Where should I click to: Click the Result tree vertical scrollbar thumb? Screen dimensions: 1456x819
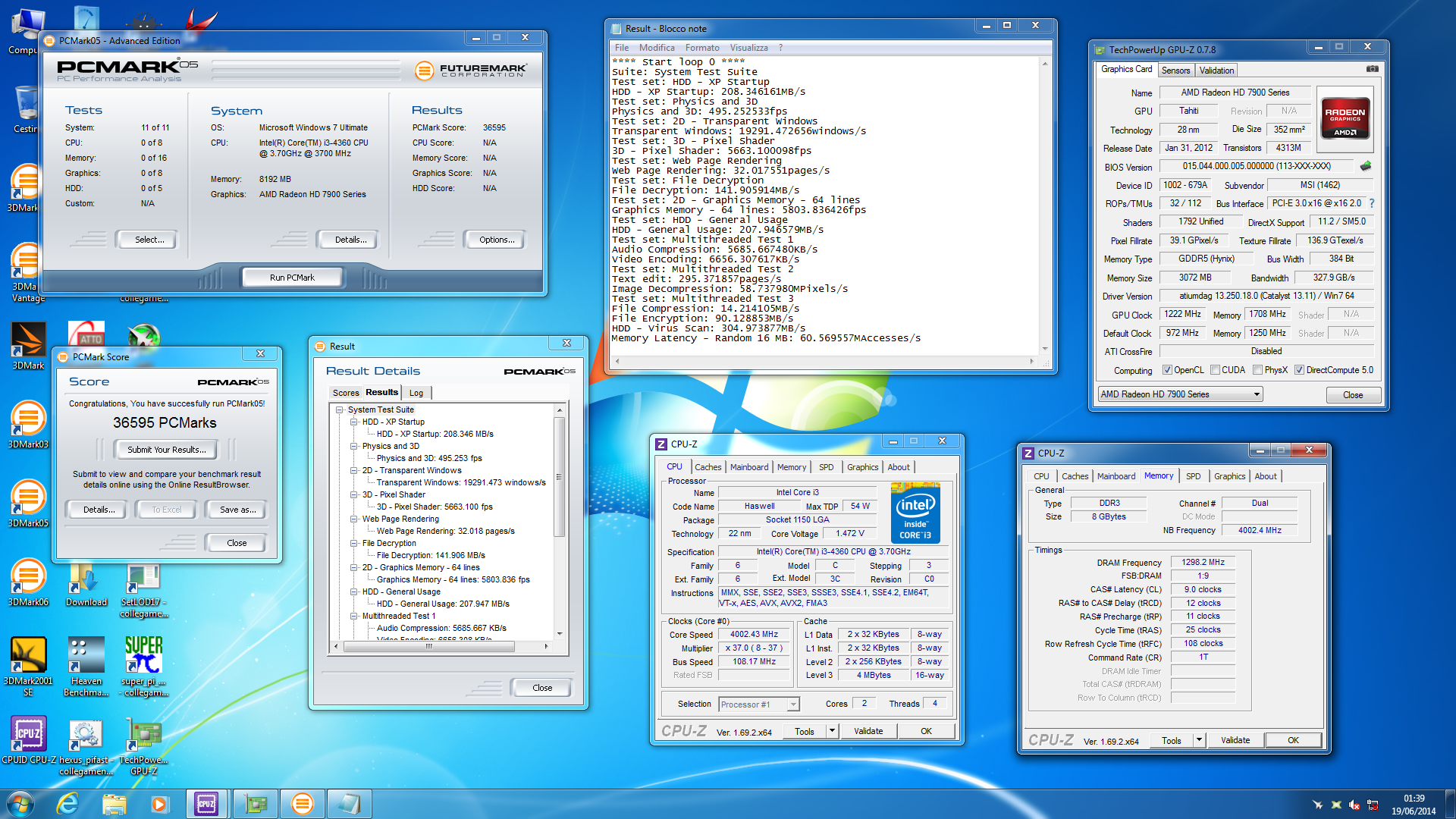[560, 476]
